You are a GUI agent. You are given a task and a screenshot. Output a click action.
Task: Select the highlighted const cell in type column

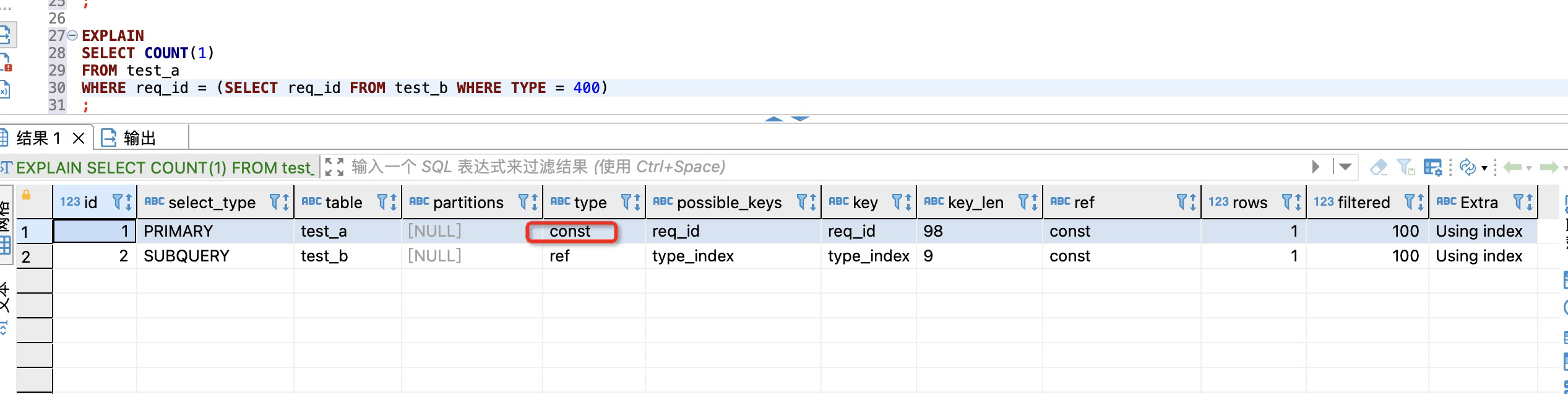tap(571, 232)
